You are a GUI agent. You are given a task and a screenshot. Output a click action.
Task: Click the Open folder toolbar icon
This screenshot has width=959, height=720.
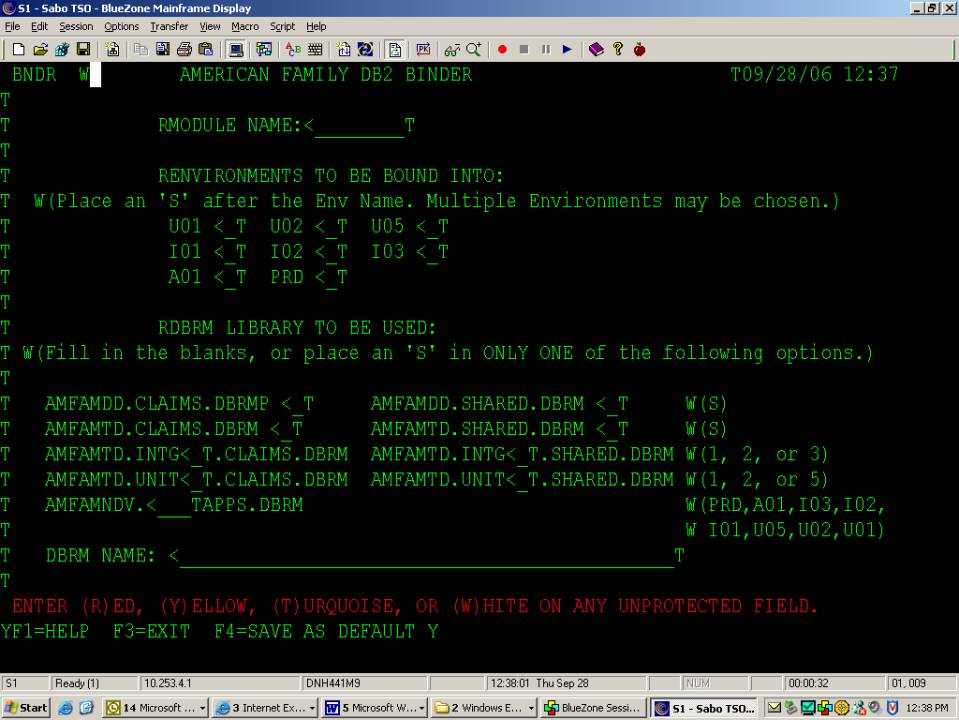click(40, 50)
